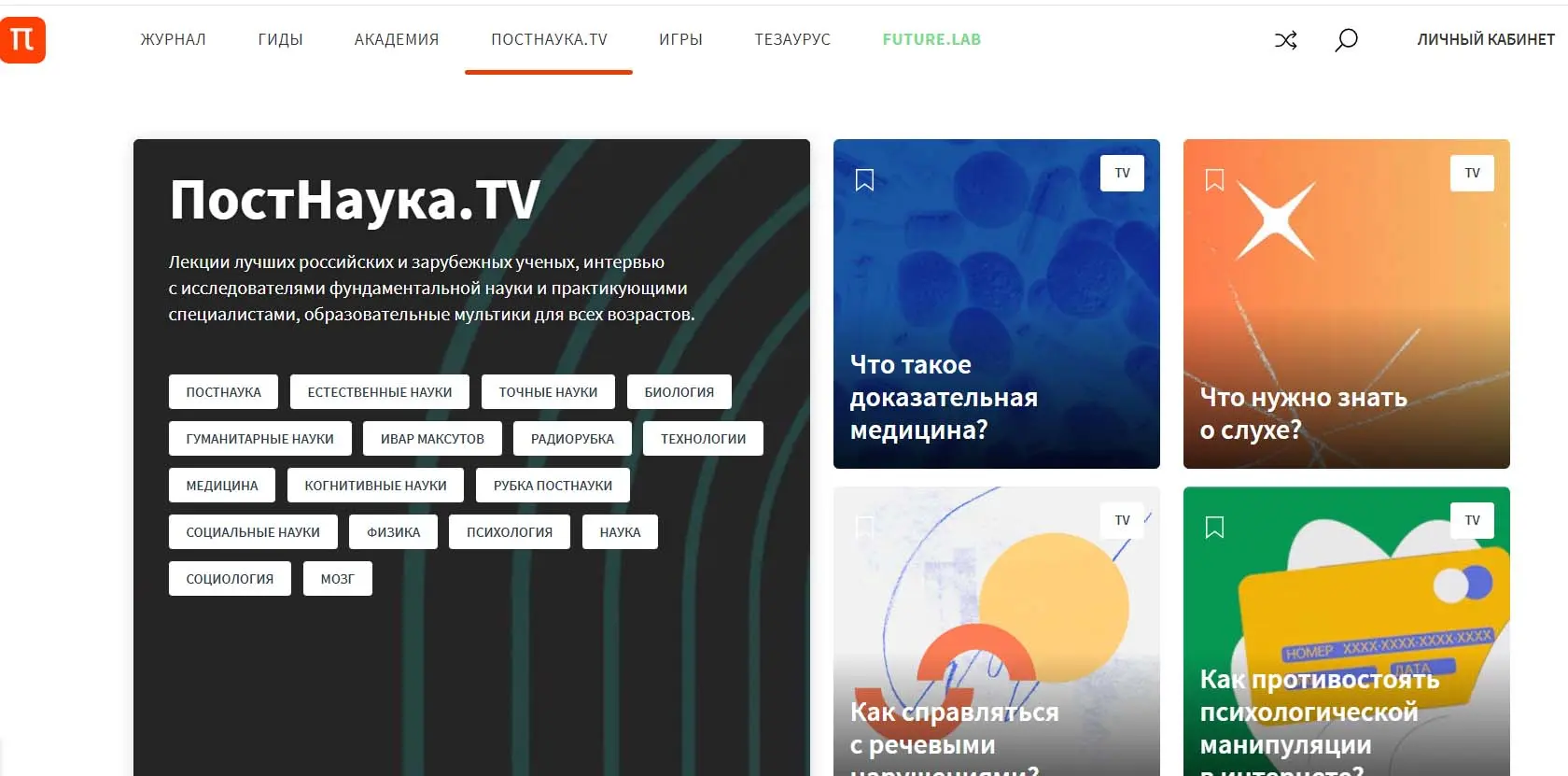Click TV badge on blue medicine card
The image size is (1568, 776).
[x=1122, y=173]
